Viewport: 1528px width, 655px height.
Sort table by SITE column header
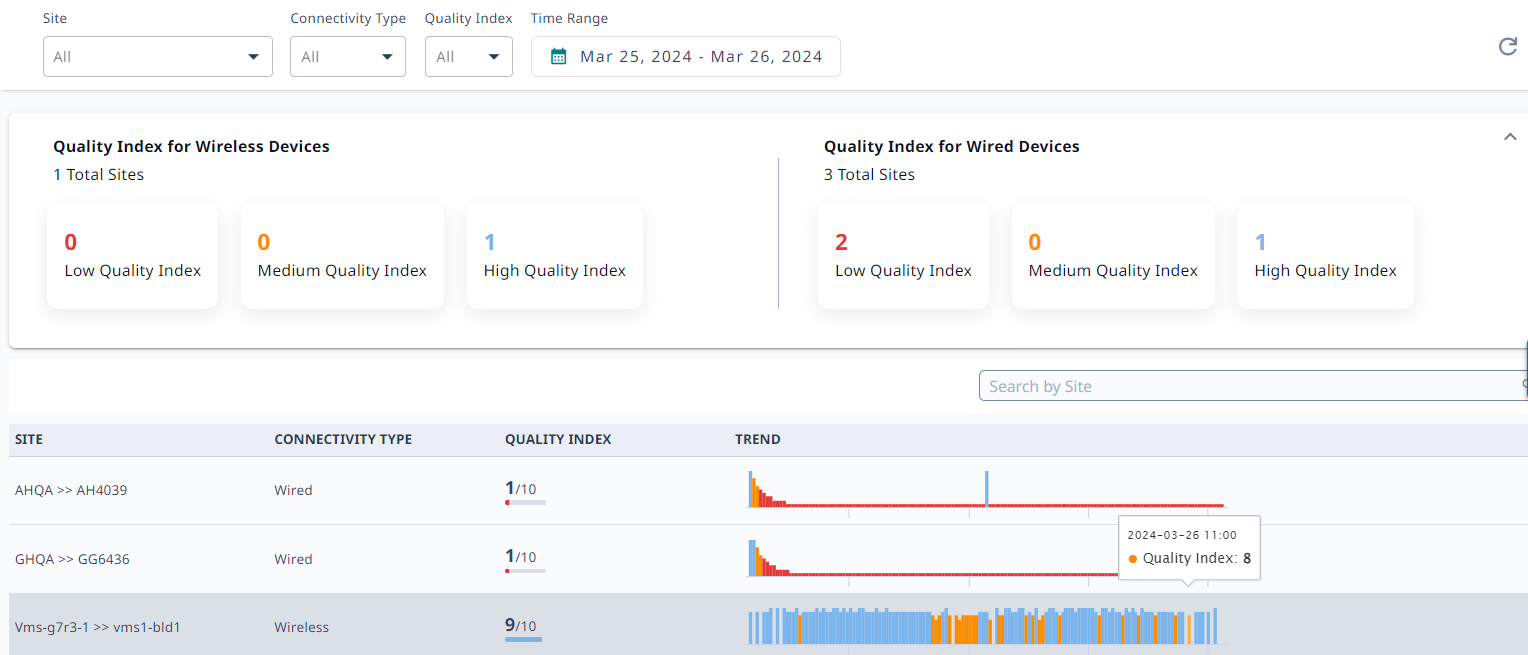click(x=29, y=439)
